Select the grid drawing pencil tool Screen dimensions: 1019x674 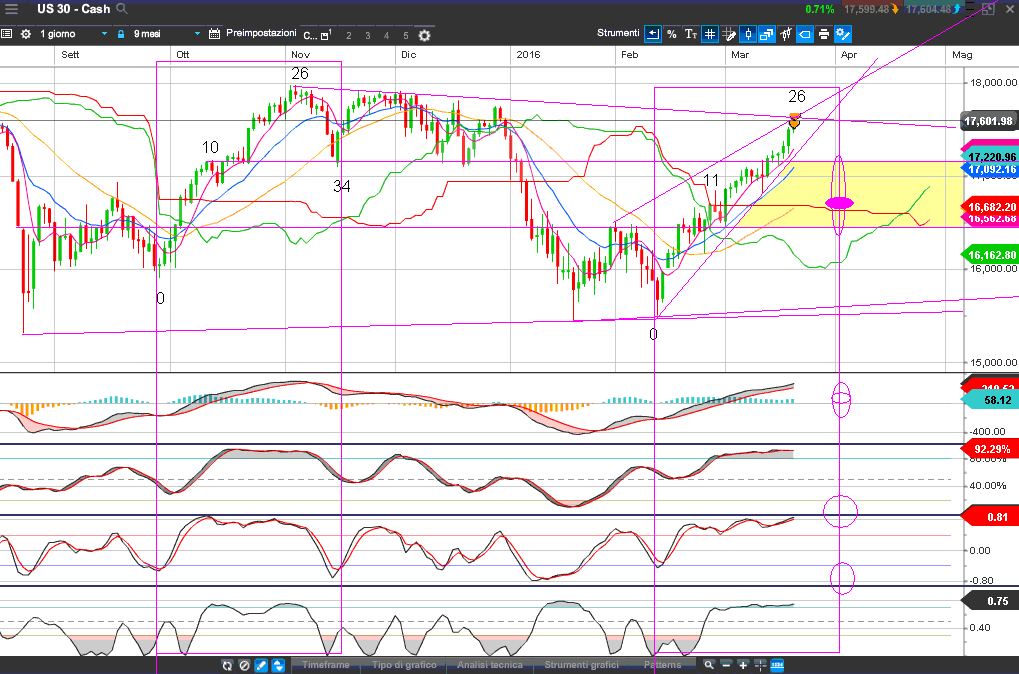coord(729,34)
